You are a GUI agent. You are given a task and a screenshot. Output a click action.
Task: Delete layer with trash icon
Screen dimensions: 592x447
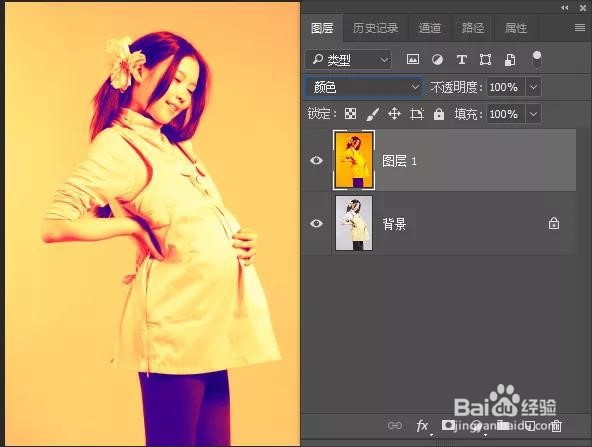[556, 426]
